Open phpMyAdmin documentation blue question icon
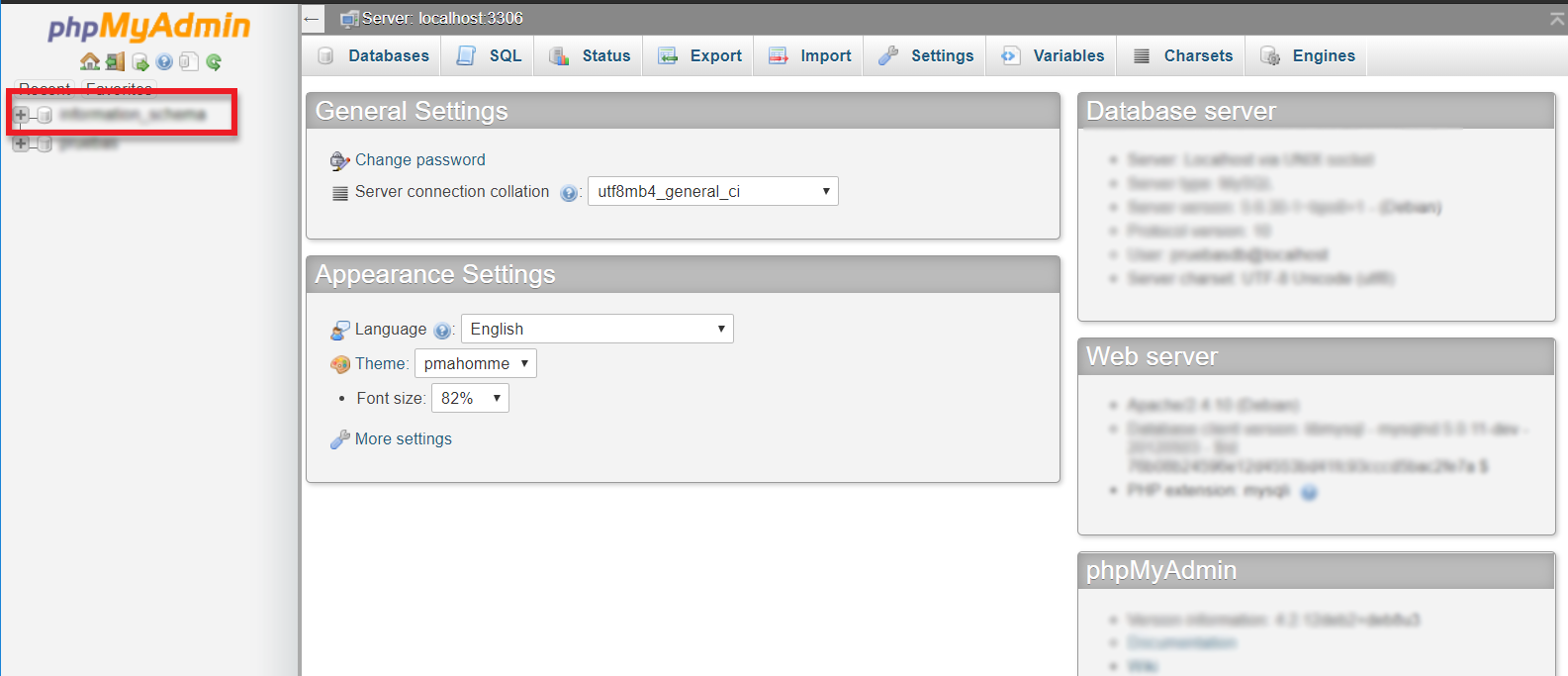 click(x=164, y=62)
